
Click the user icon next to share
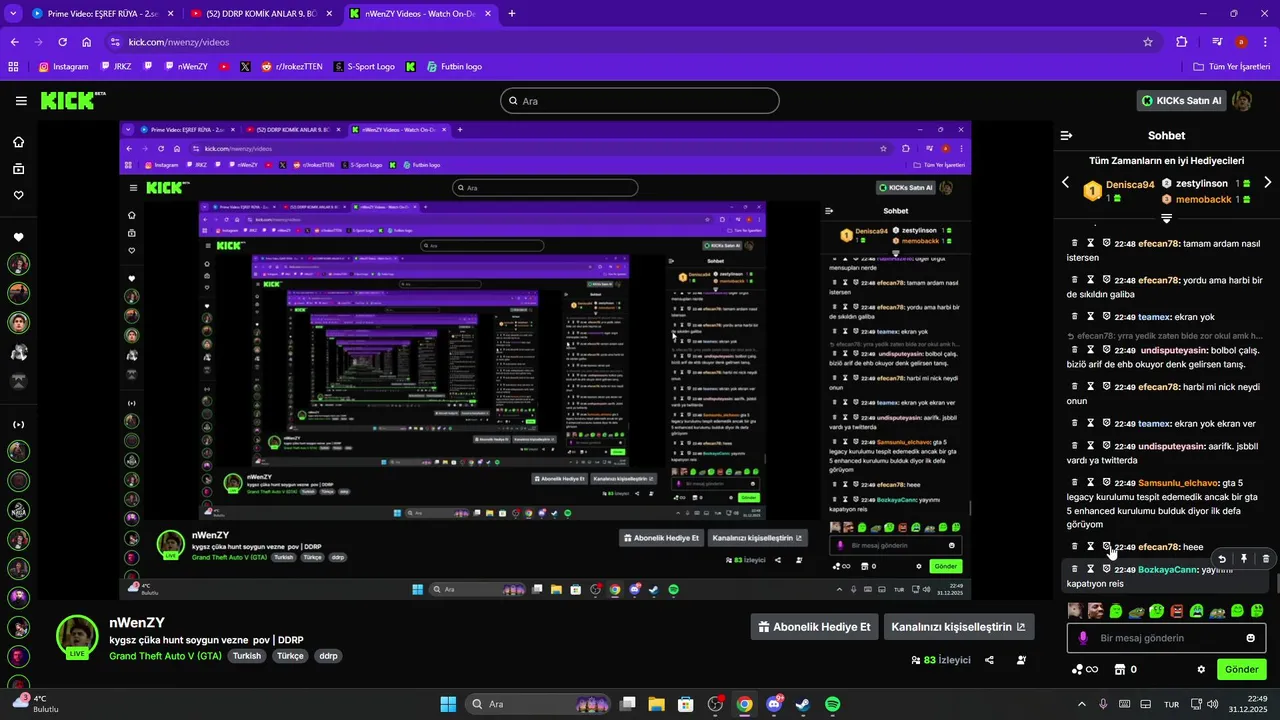pyautogui.click(x=1021, y=660)
